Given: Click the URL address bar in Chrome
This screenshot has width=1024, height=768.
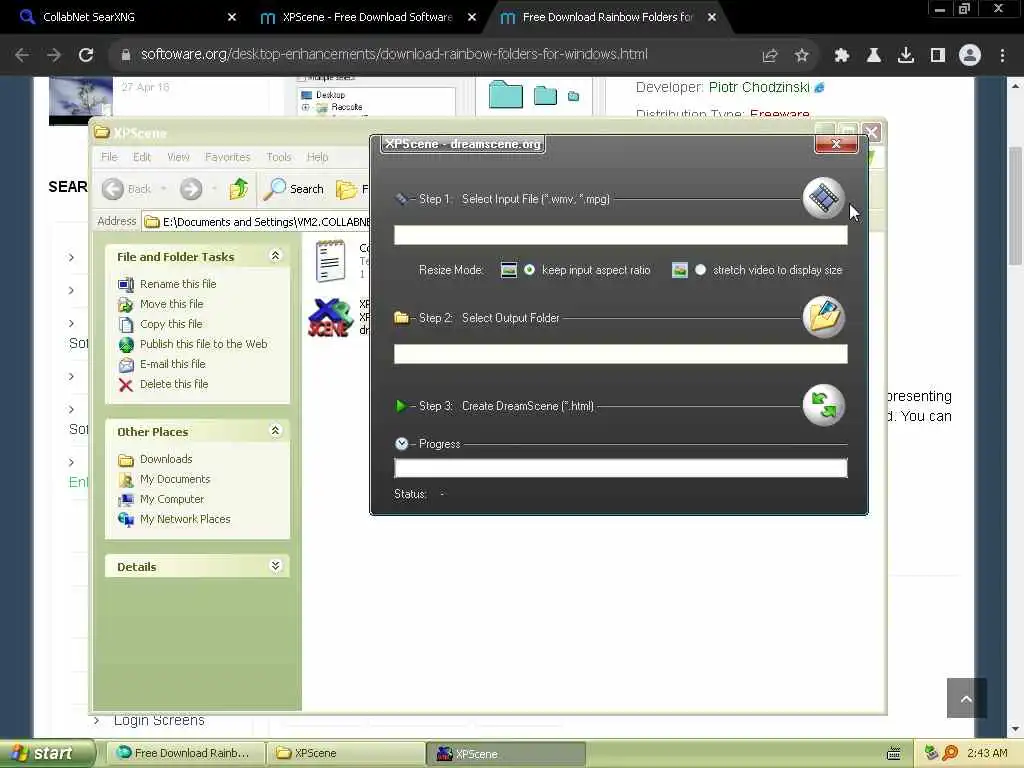Looking at the screenshot, I should click(x=394, y=54).
